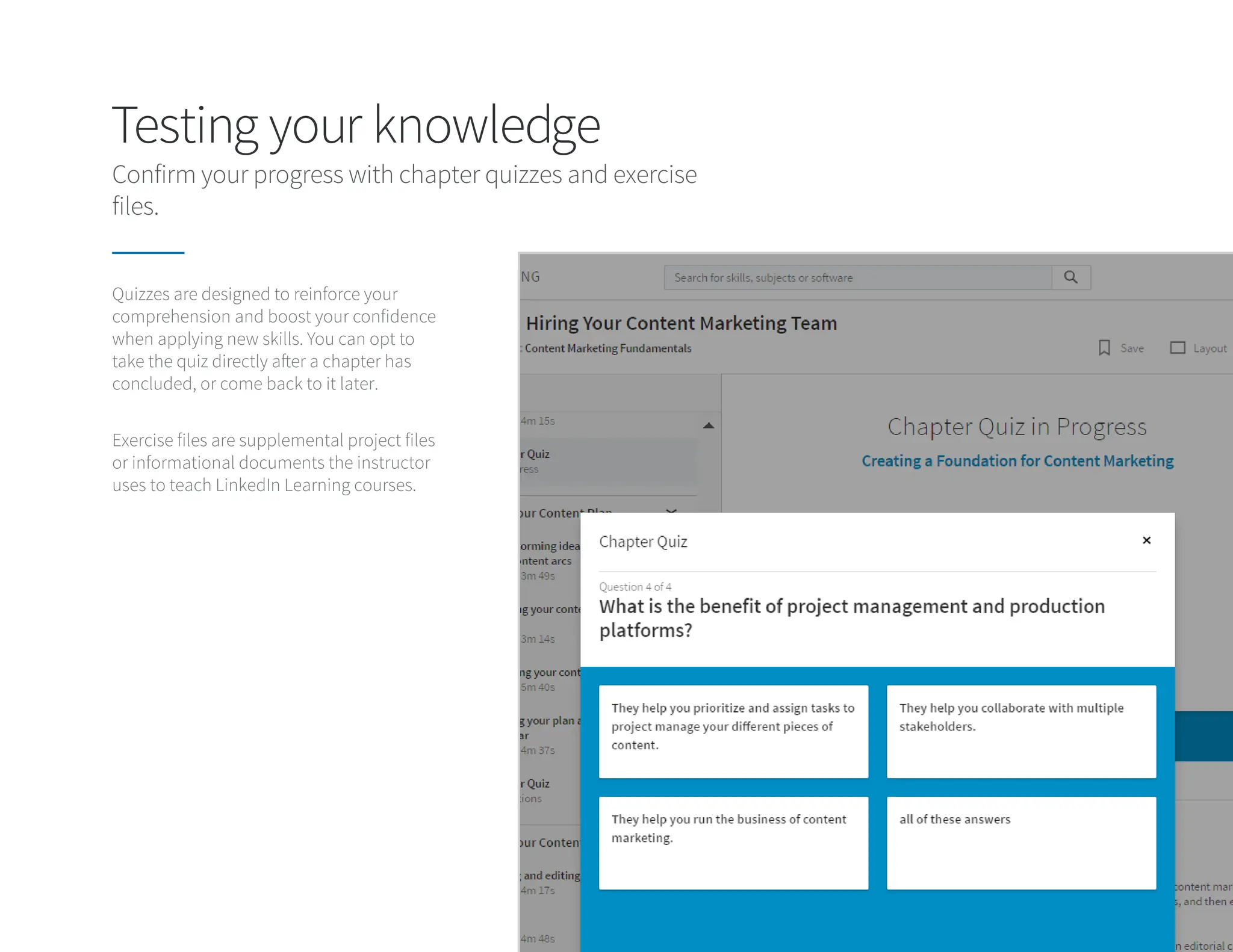Collapse the chapter section with up arrow
Viewport: 1233px width, 952px height.
tap(709, 425)
